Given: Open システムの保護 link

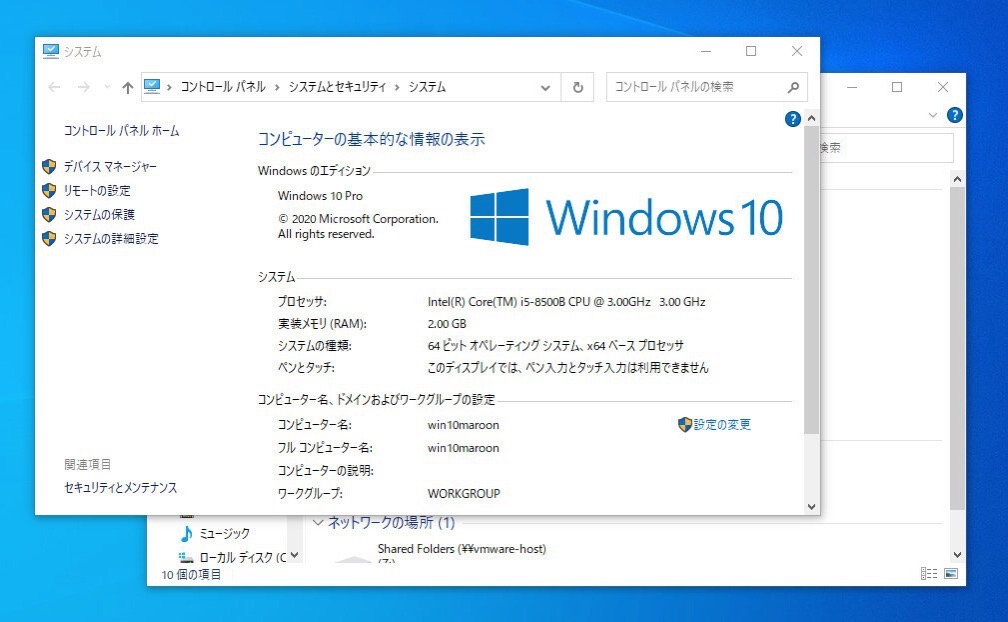Looking at the screenshot, I should click(99, 214).
